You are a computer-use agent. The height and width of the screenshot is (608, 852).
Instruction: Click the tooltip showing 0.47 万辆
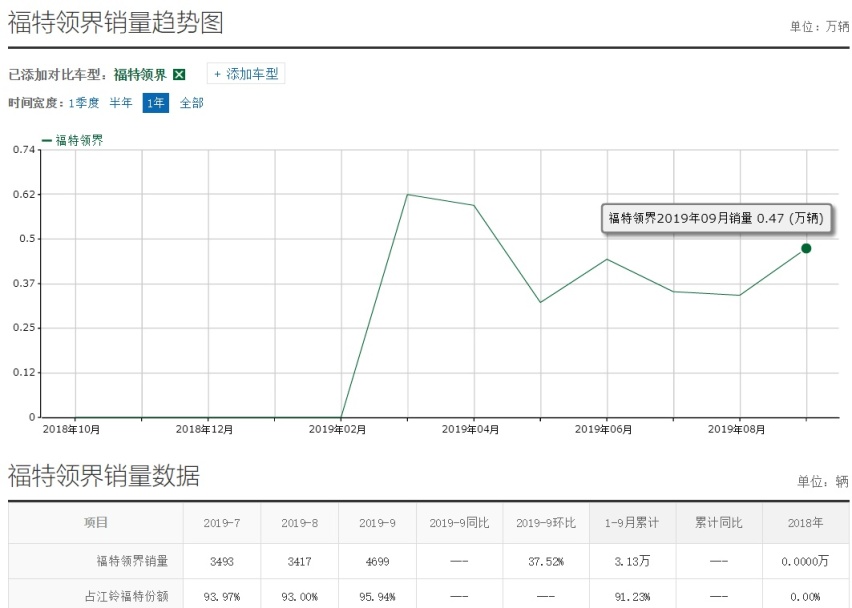coord(716,218)
